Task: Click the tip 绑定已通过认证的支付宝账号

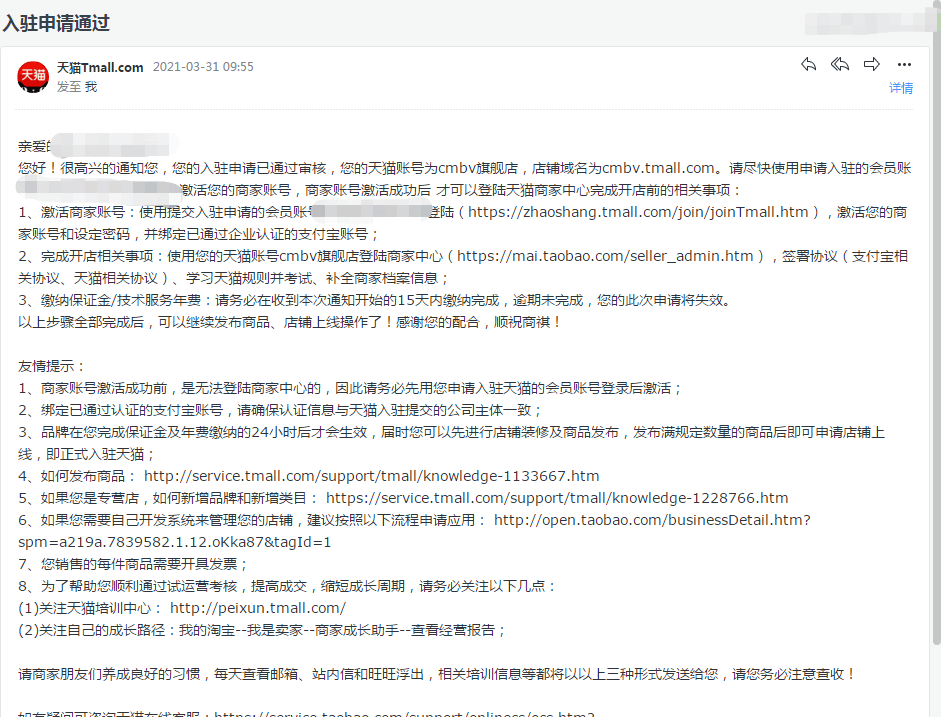Action: click(280, 410)
